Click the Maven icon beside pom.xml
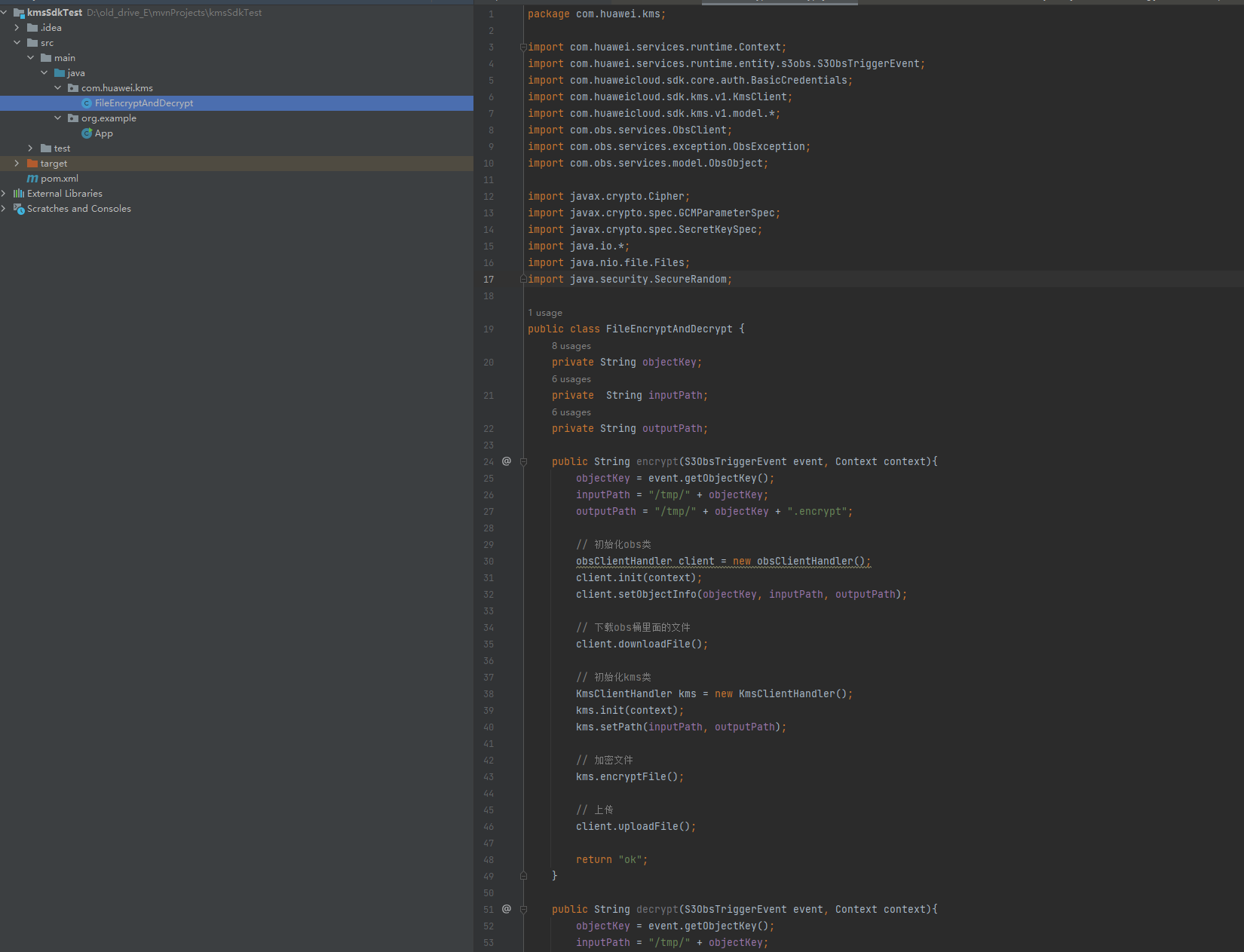Viewport: 1244px width, 952px height. coord(32,179)
